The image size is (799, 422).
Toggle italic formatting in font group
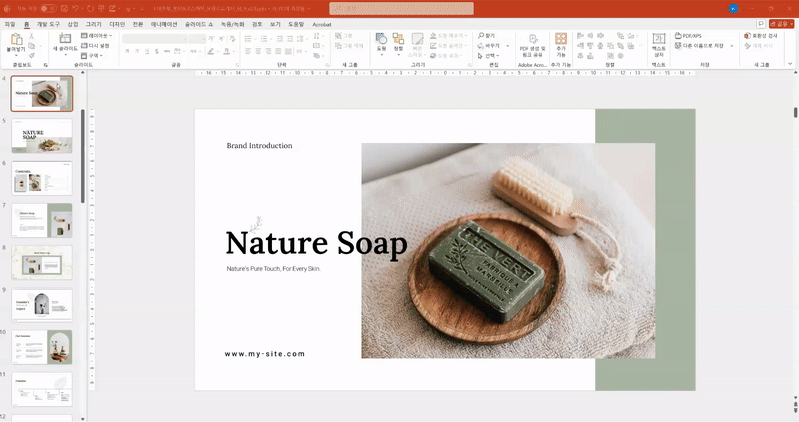pyautogui.click(x=137, y=51)
